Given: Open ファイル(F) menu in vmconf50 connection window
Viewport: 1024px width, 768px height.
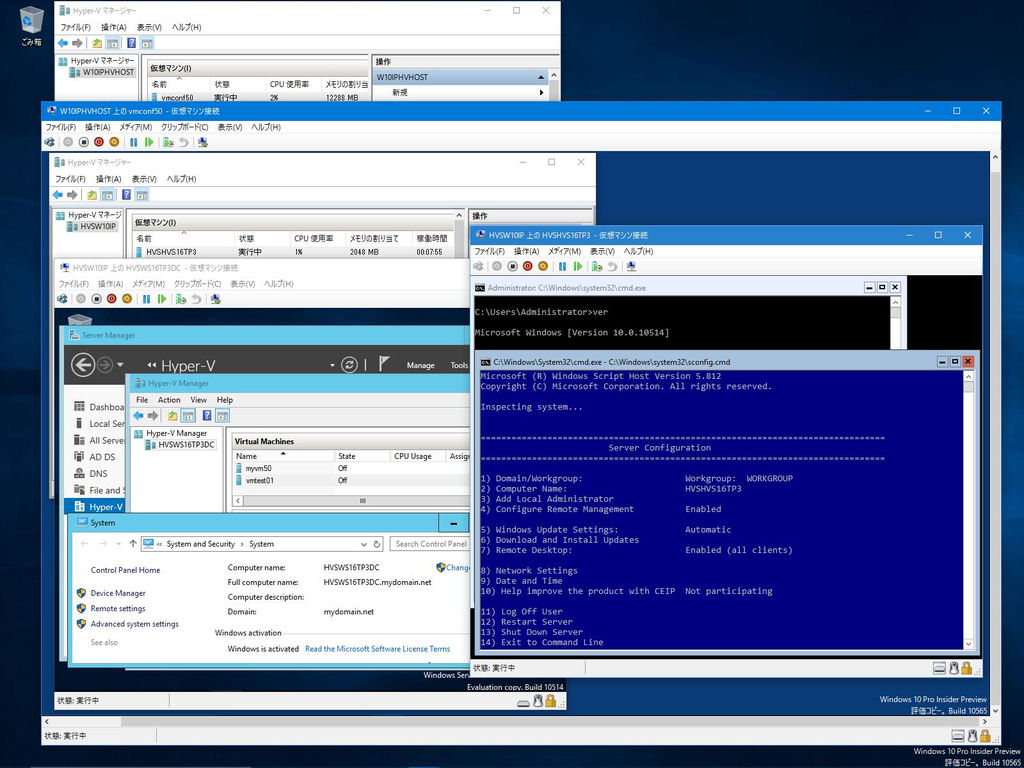Looking at the screenshot, I should click(x=61, y=127).
